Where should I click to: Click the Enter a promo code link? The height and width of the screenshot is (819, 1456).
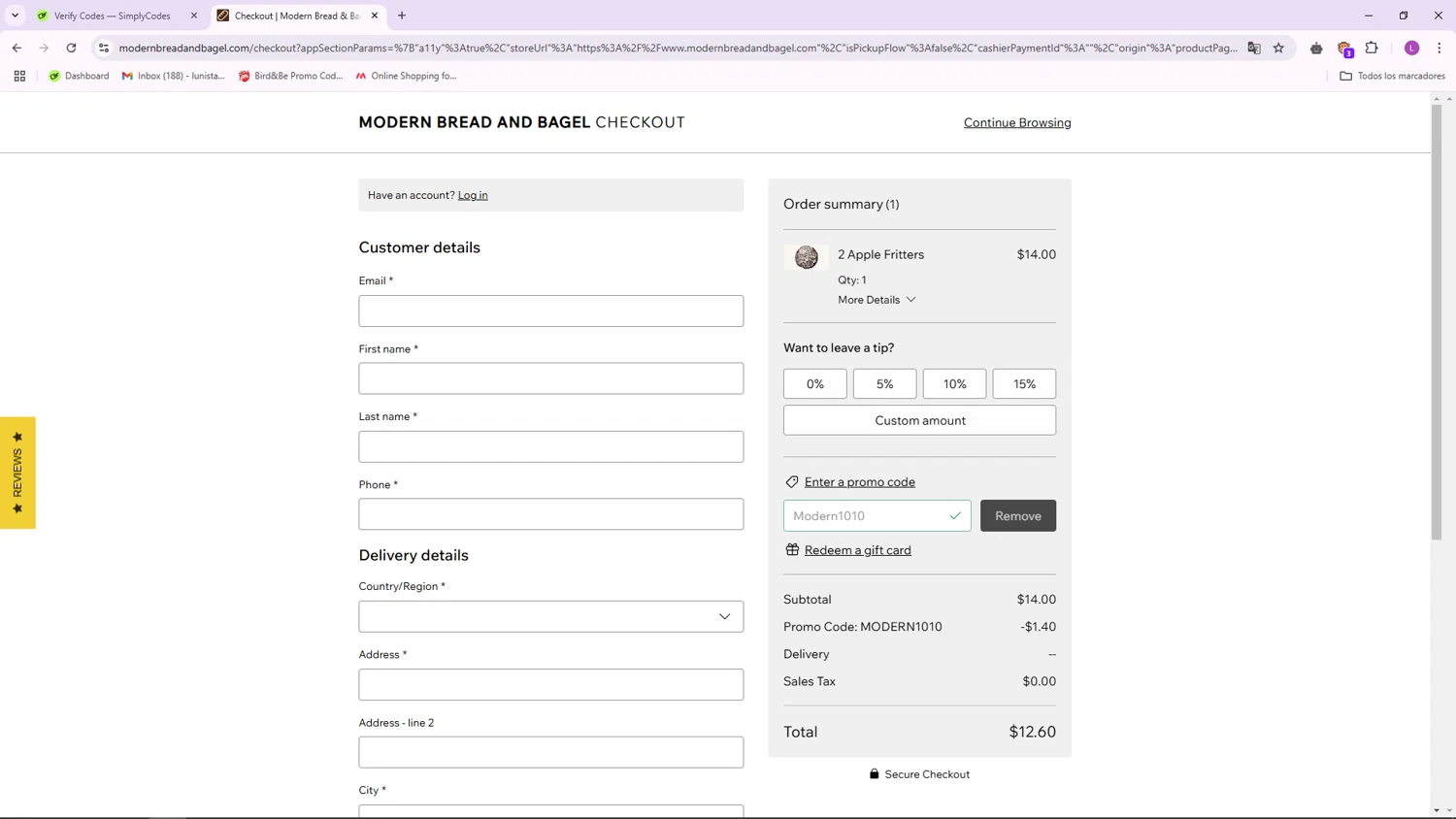[x=860, y=481]
